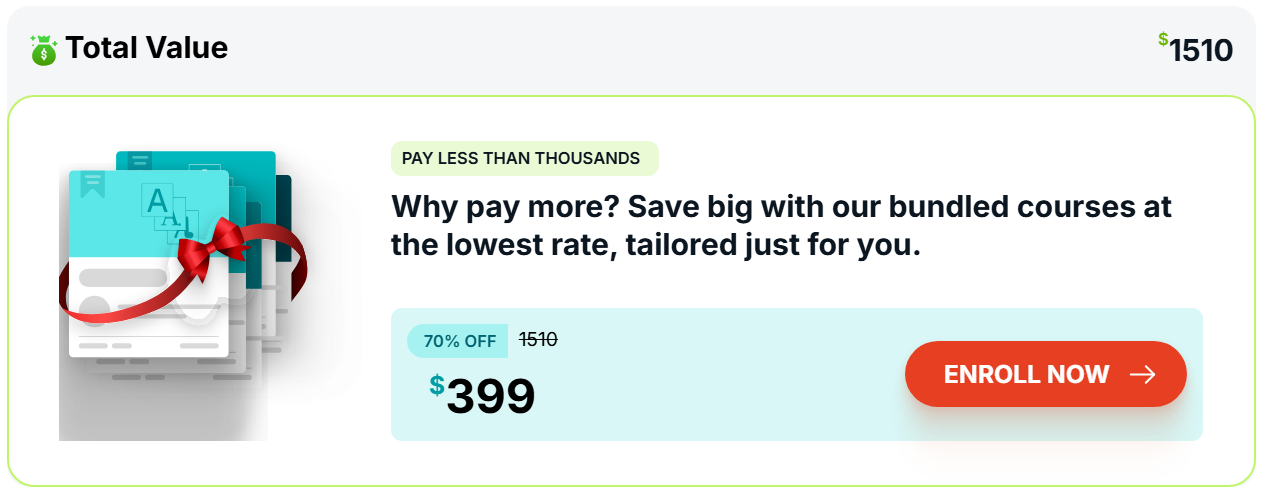Click the bookmark icon on front course card
The image size is (1268, 491).
[x=93, y=184]
